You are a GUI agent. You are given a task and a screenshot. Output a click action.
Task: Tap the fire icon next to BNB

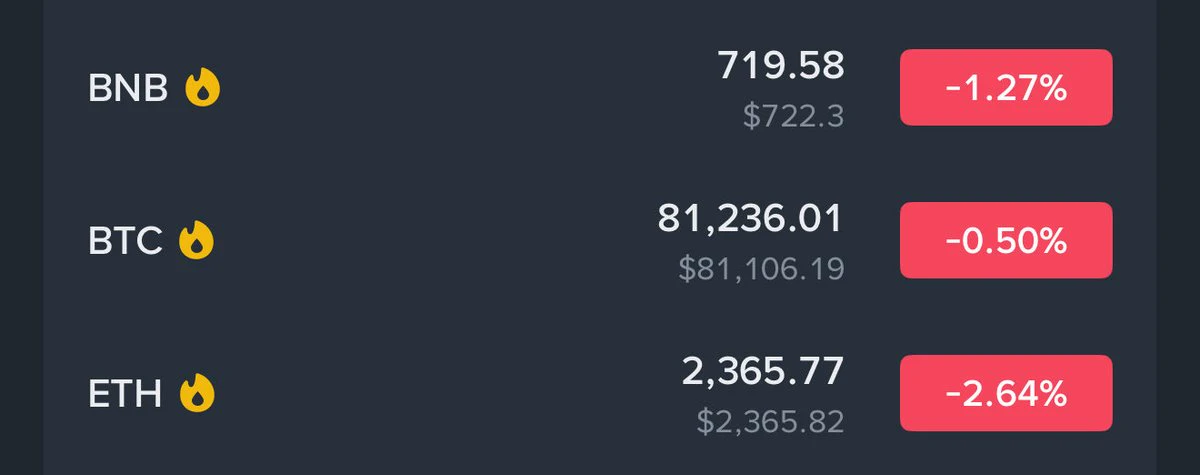pyautogui.click(x=202, y=89)
